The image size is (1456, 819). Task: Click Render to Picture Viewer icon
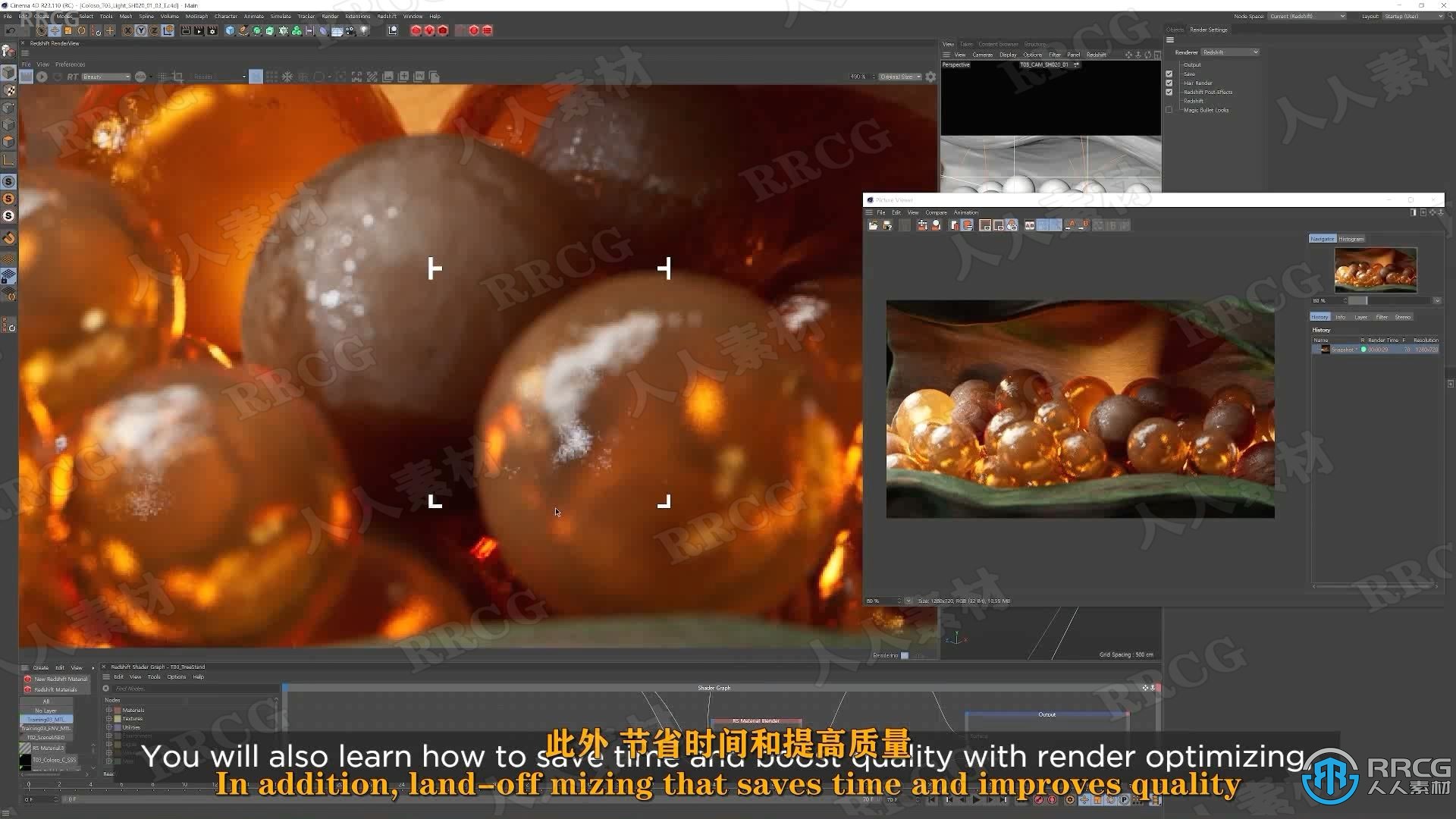(199, 31)
